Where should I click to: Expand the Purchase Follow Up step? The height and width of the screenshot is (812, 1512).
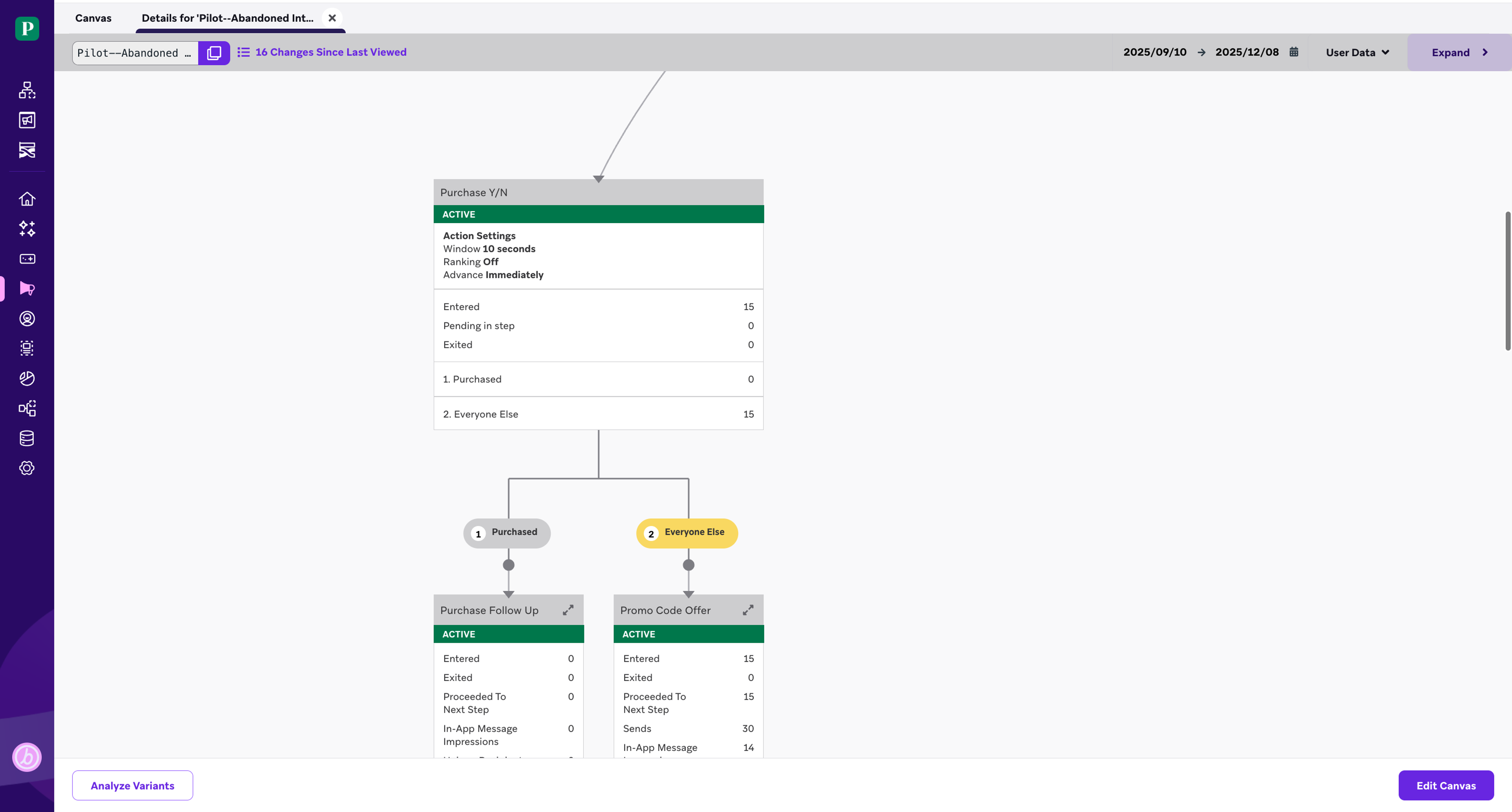(567, 610)
